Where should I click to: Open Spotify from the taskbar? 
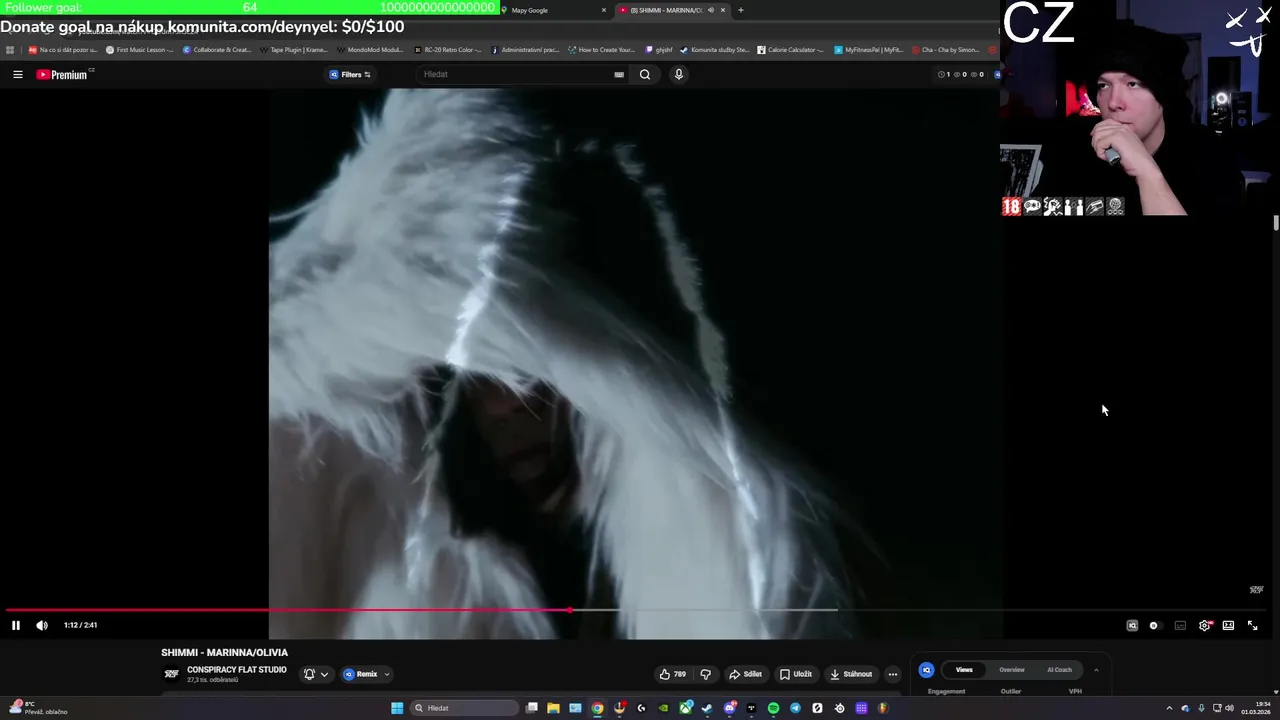[x=773, y=708]
